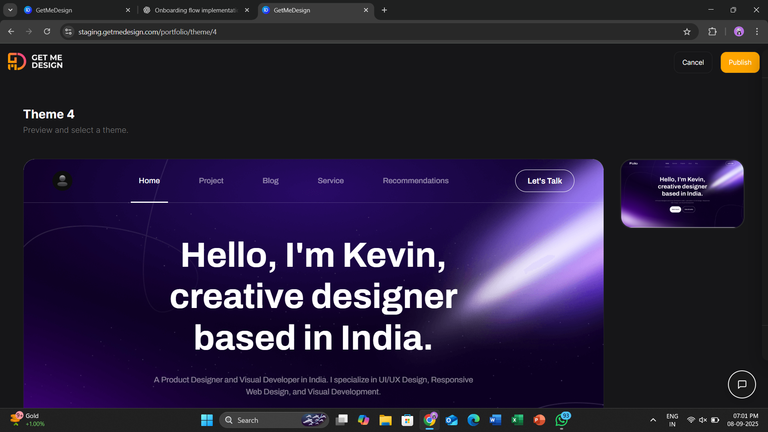This screenshot has width=768, height=432.
Task: Click the profile avatar in preview header
Action: coord(62,181)
